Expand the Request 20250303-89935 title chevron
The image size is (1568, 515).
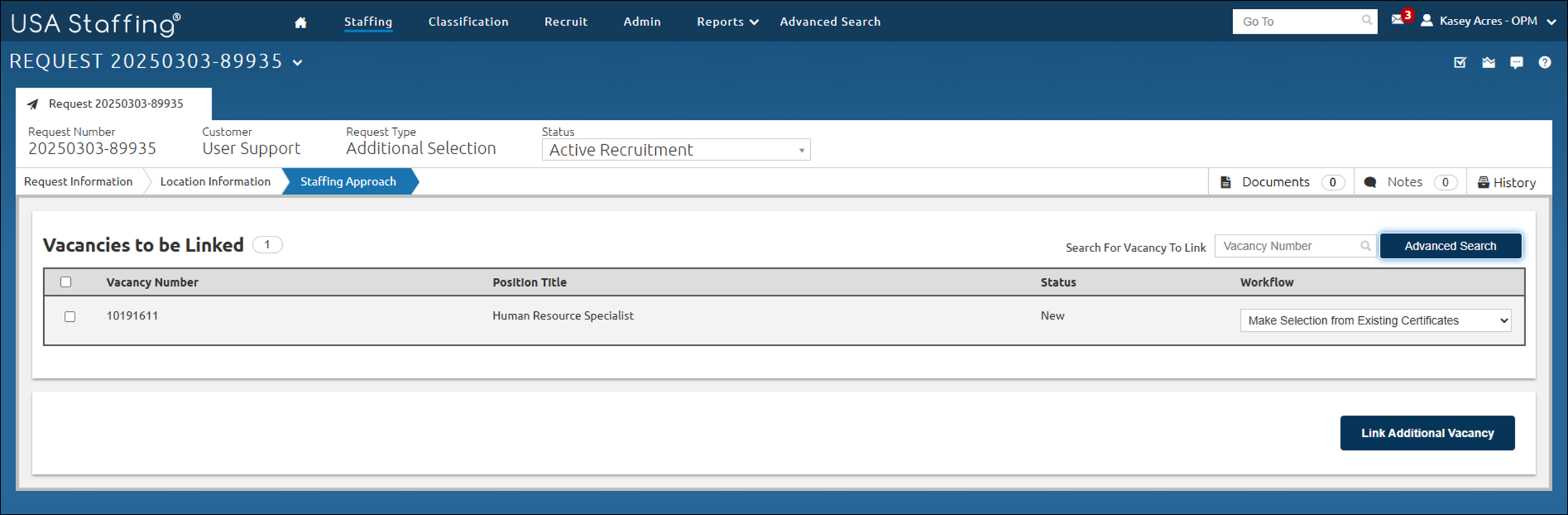tap(298, 63)
